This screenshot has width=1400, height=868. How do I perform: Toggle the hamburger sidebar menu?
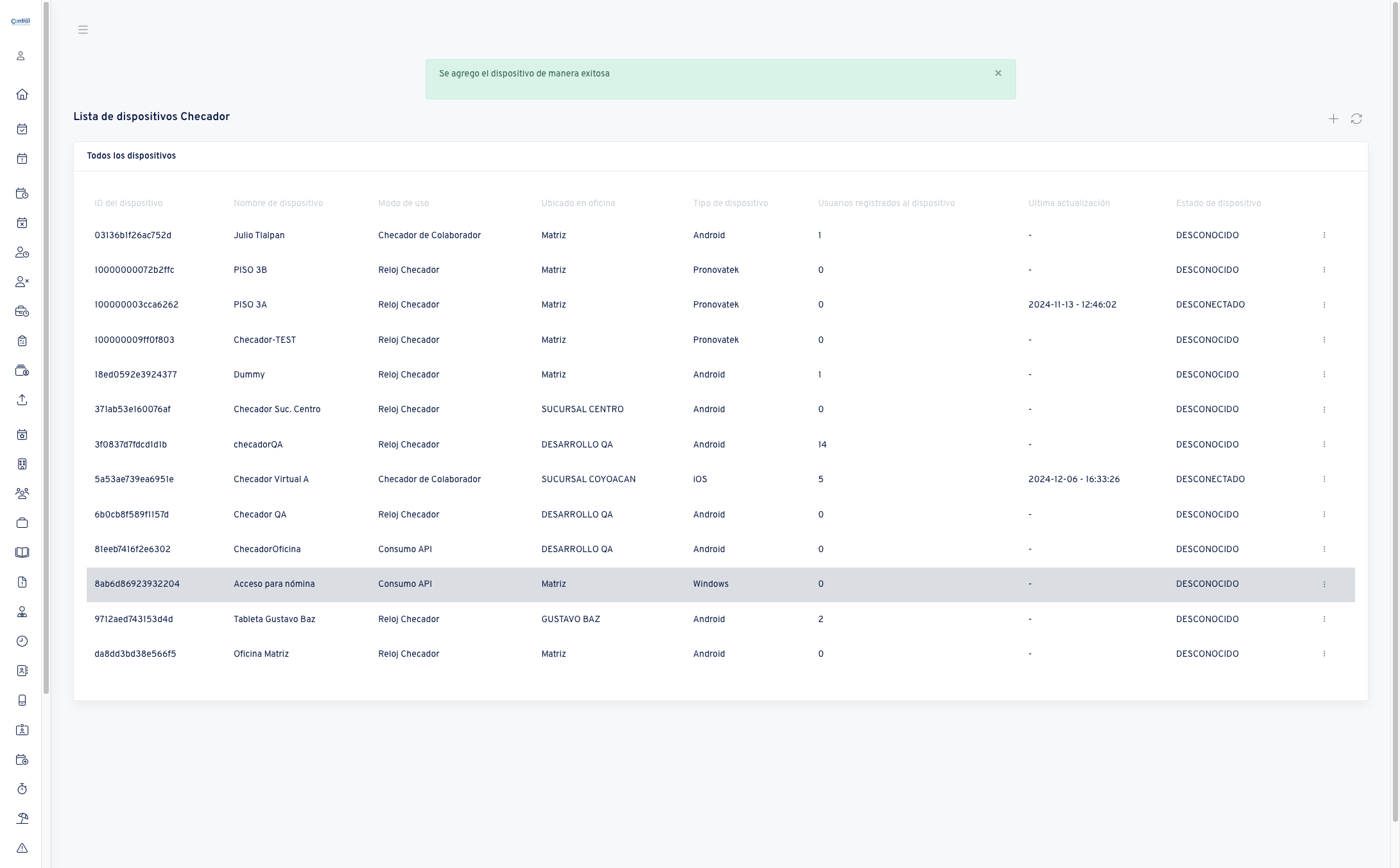click(x=83, y=30)
